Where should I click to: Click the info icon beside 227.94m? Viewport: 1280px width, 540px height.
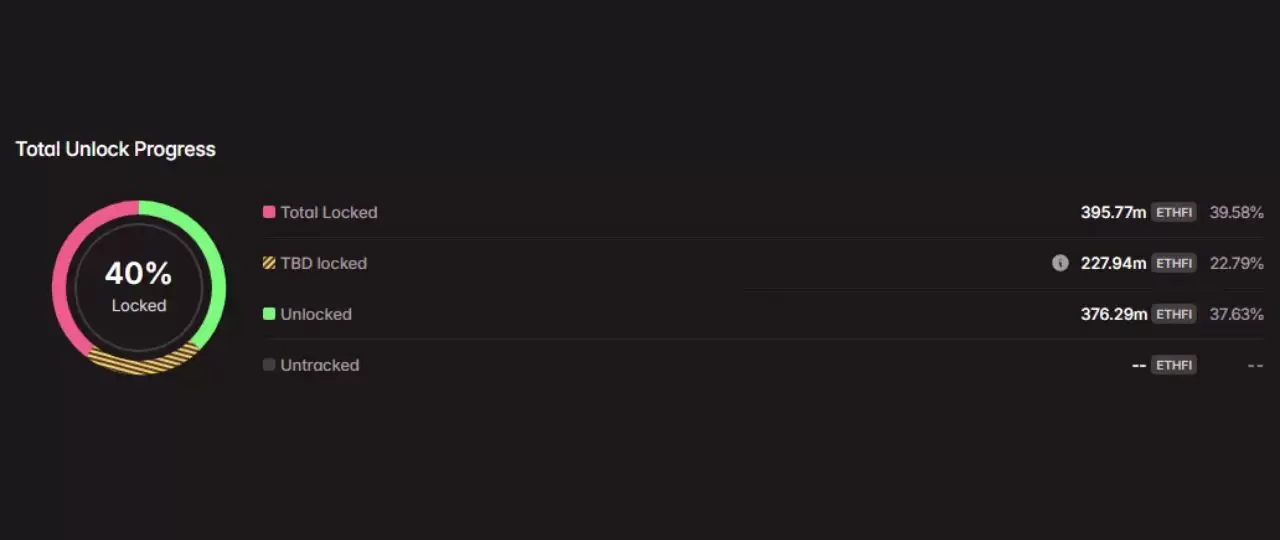(x=1060, y=263)
